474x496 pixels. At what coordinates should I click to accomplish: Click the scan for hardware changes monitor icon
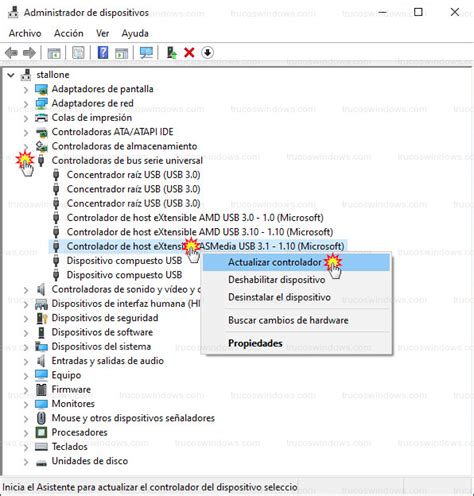pyautogui.click(x=146, y=53)
